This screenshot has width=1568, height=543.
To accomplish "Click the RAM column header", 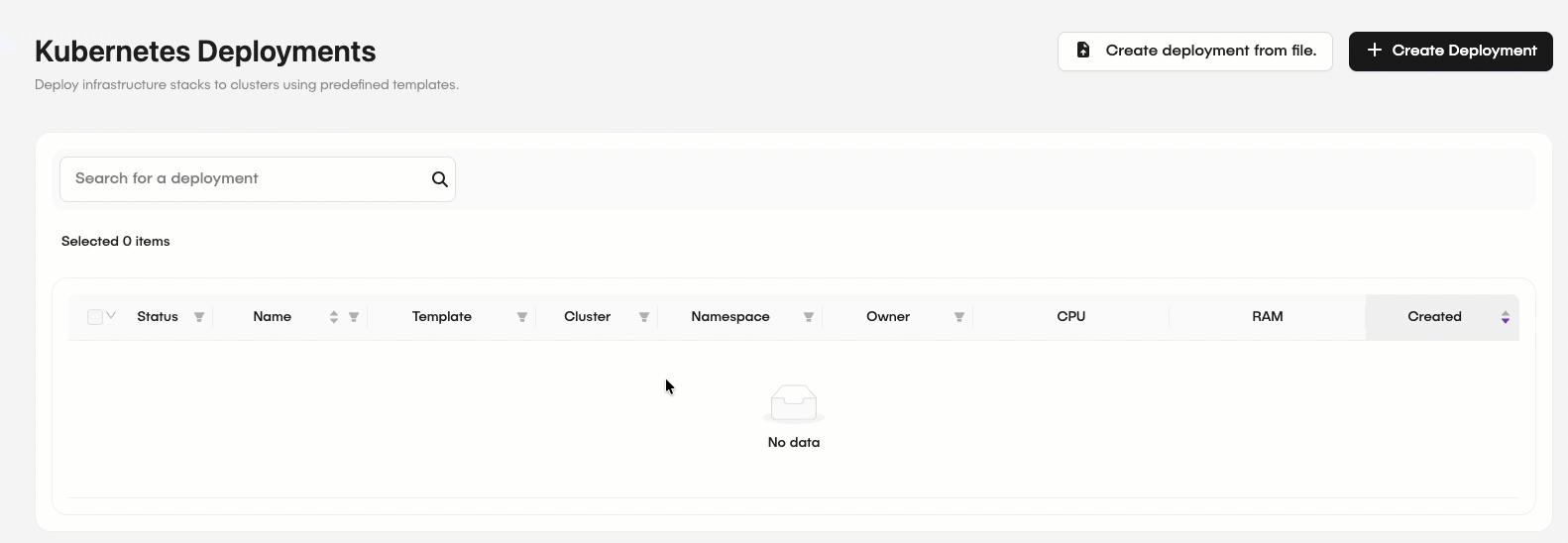I will 1267,317.
